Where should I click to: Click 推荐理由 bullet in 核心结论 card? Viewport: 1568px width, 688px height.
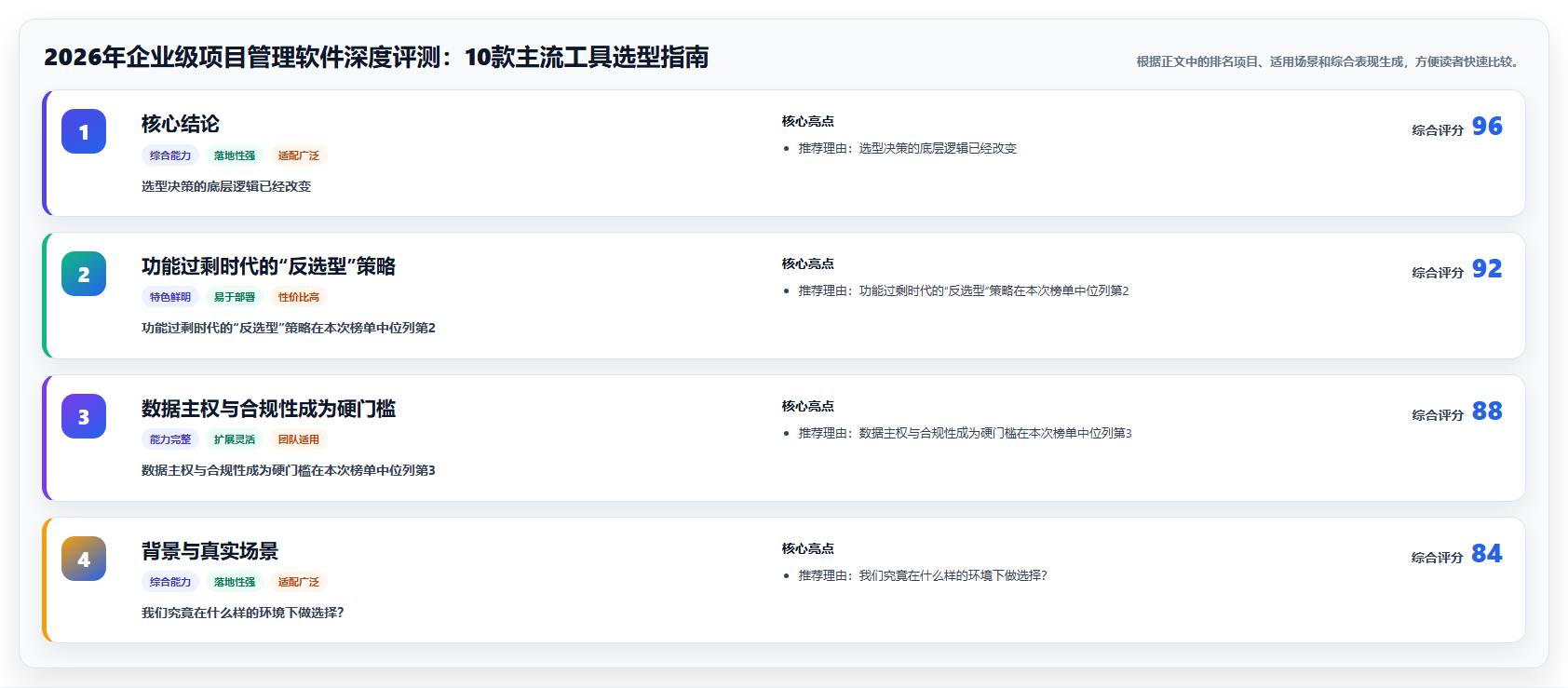(908, 148)
